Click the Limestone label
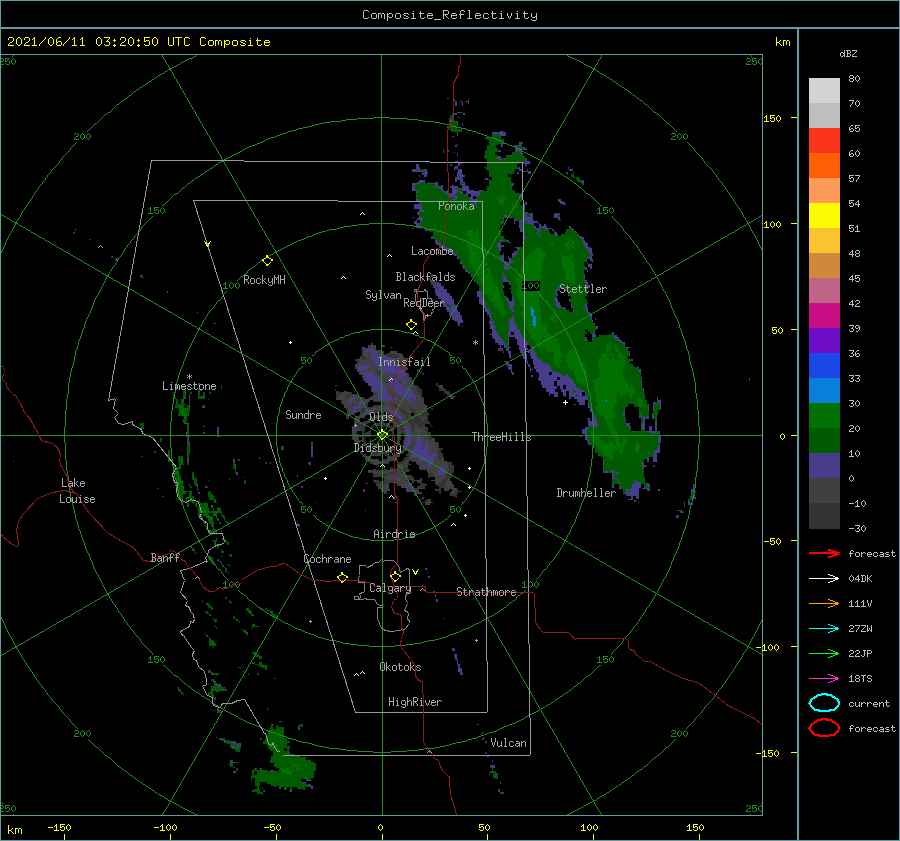This screenshot has height=841, width=900. coord(189,386)
